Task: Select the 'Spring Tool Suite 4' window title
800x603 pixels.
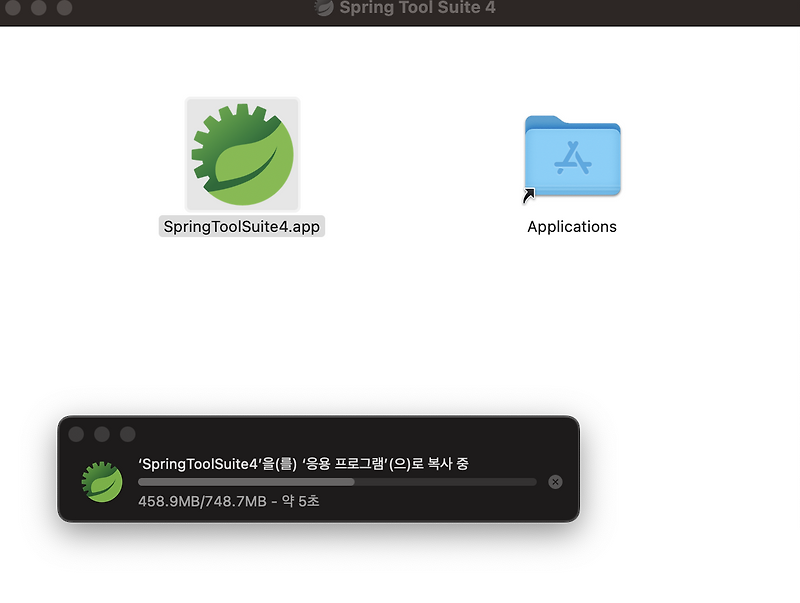Action: click(x=414, y=8)
